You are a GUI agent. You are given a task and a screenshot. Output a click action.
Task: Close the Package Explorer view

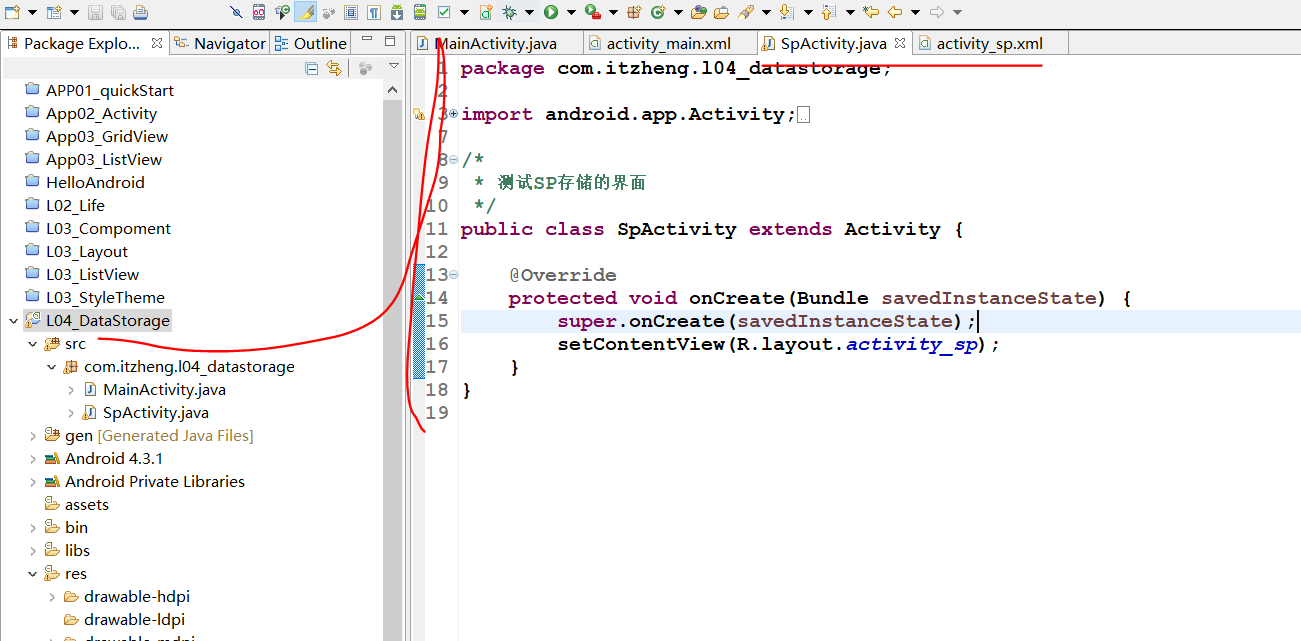(x=157, y=43)
